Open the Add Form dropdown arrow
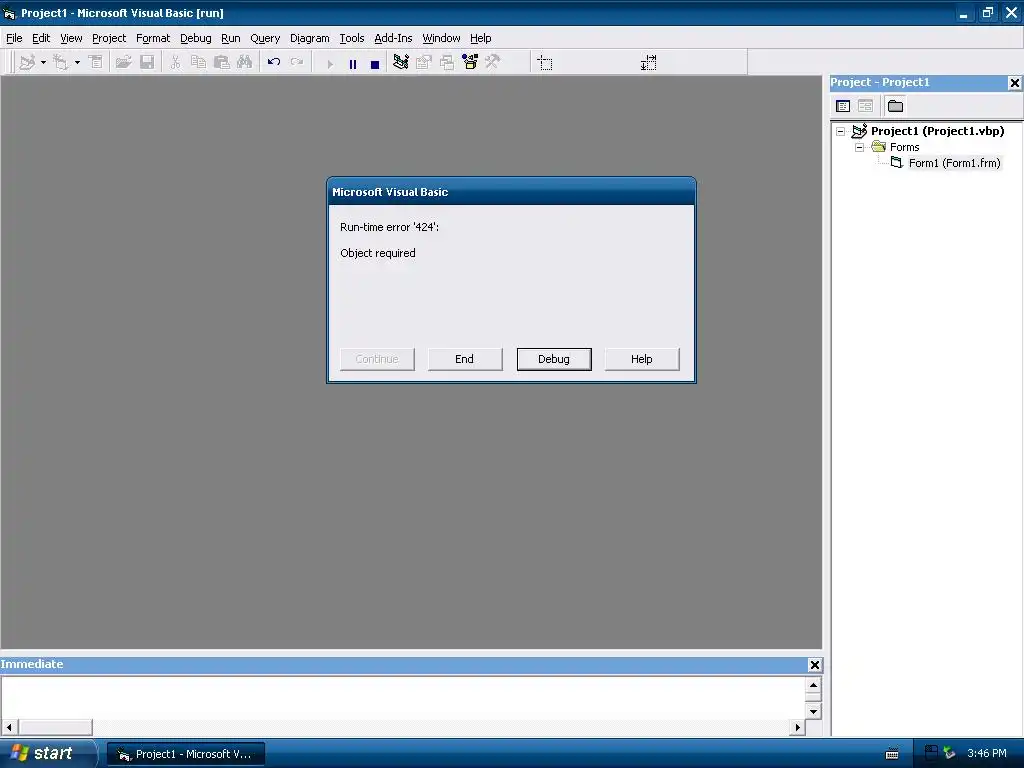This screenshot has height=768, width=1024. pos(77,63)
